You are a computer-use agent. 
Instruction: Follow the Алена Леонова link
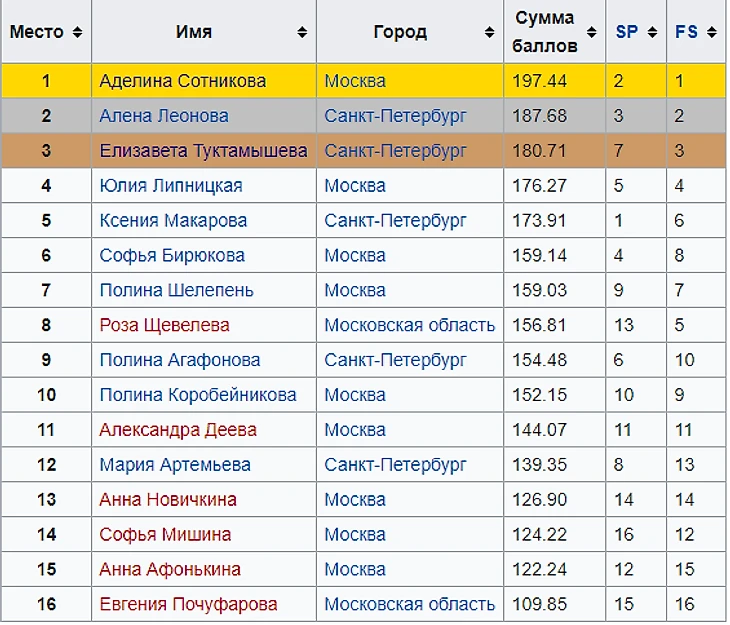164,116
